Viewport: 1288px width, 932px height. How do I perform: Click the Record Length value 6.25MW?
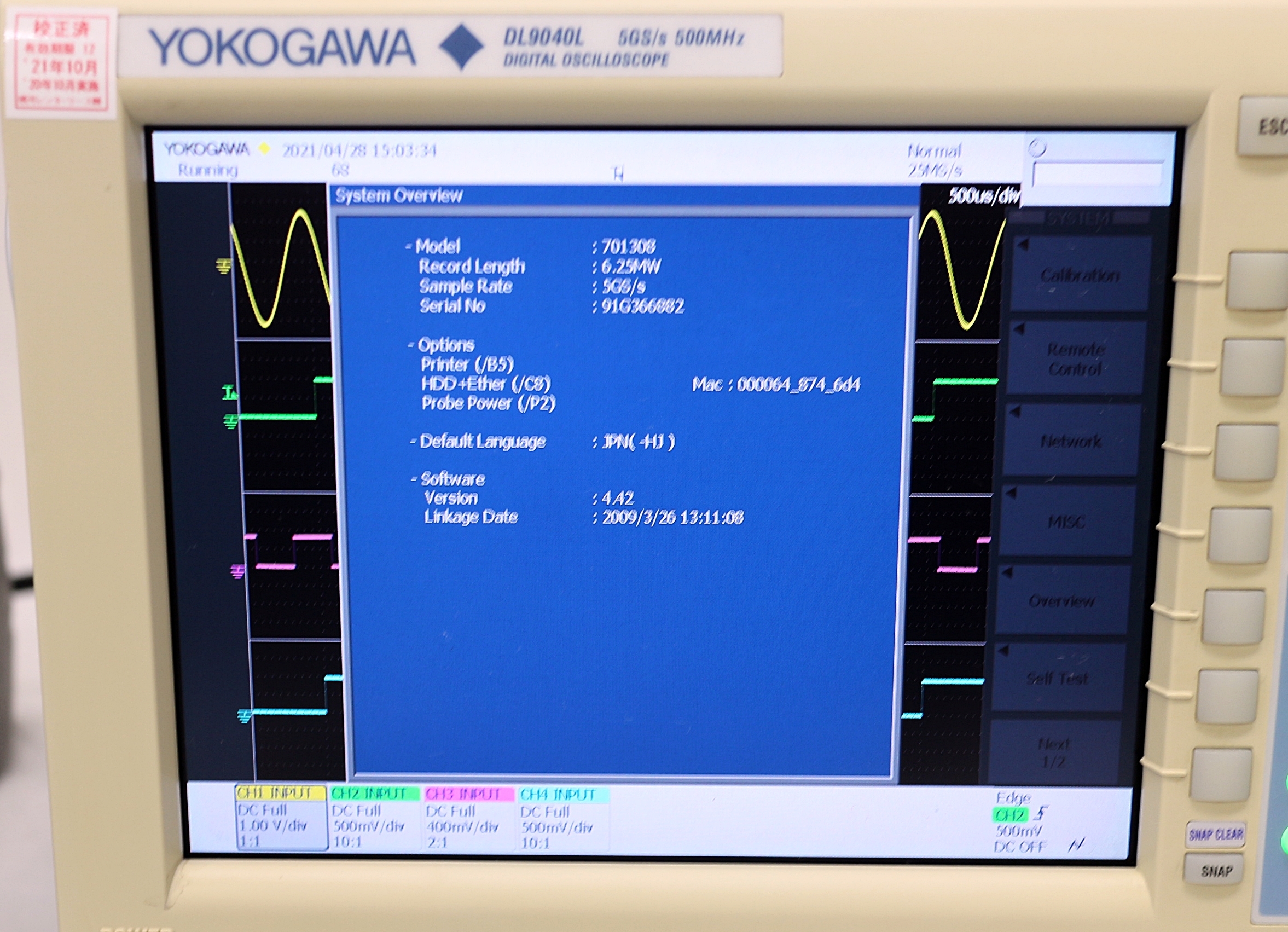pos(630,267)
